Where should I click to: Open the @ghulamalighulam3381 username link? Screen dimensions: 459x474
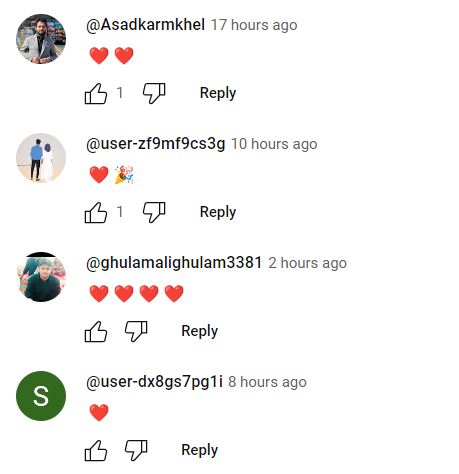[174, 263]
